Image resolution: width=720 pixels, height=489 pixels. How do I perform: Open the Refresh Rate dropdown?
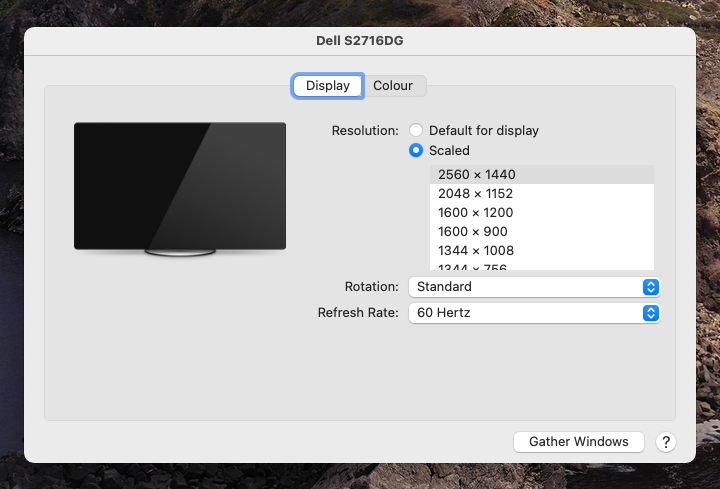534,313
